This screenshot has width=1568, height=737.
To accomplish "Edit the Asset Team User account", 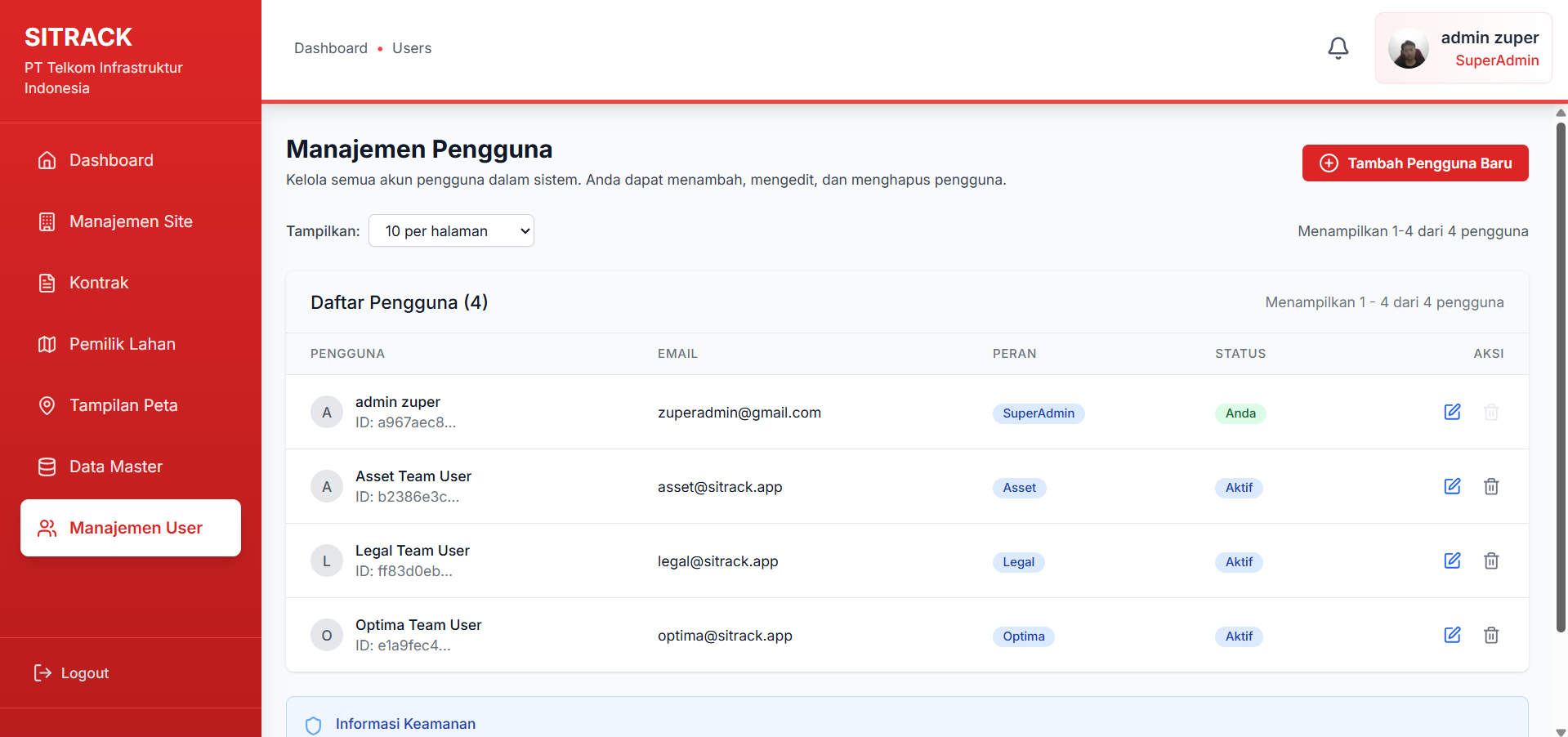I will tap(1452, 486).
